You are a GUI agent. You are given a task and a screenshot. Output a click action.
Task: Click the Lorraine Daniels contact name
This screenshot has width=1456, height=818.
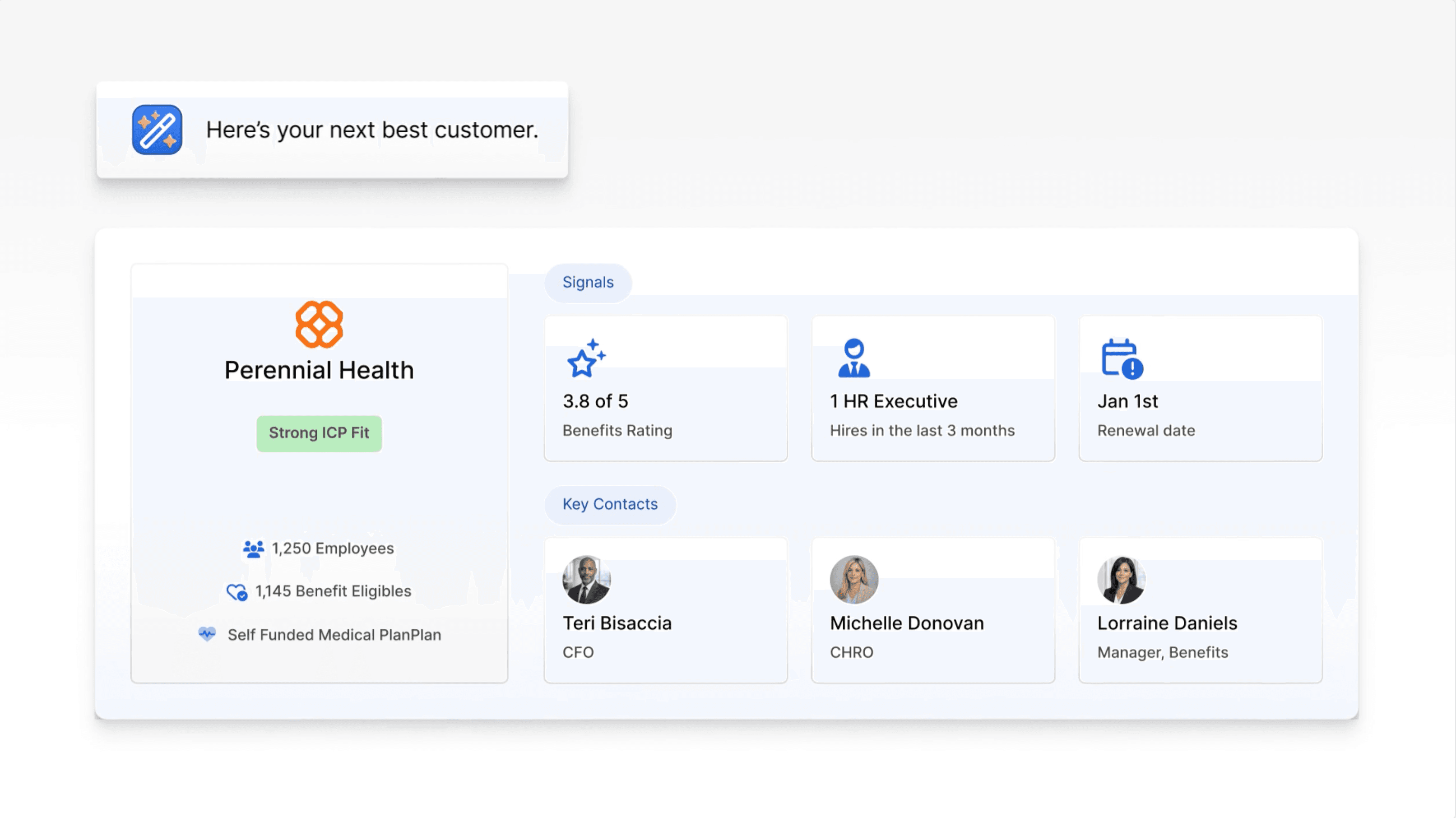pos(1167,623)
